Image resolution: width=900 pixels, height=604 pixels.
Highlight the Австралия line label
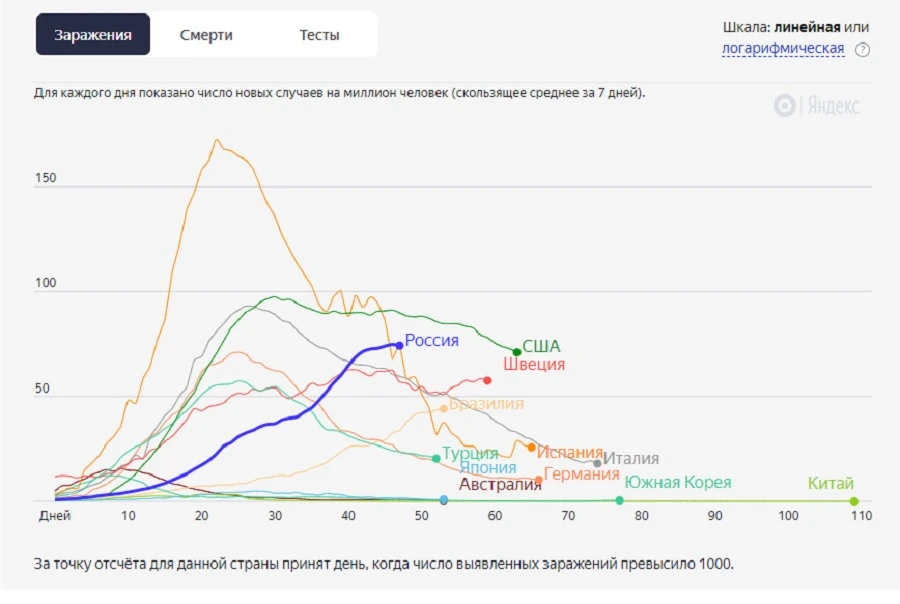tap(500, 485)
